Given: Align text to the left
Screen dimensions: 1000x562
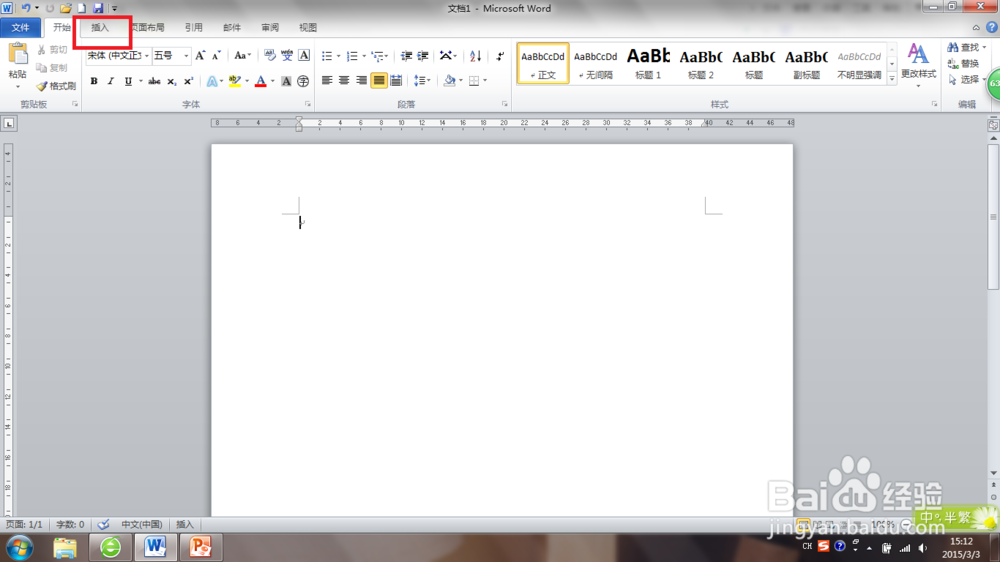Looking at the screenshot, I should [x=327, y=80].
